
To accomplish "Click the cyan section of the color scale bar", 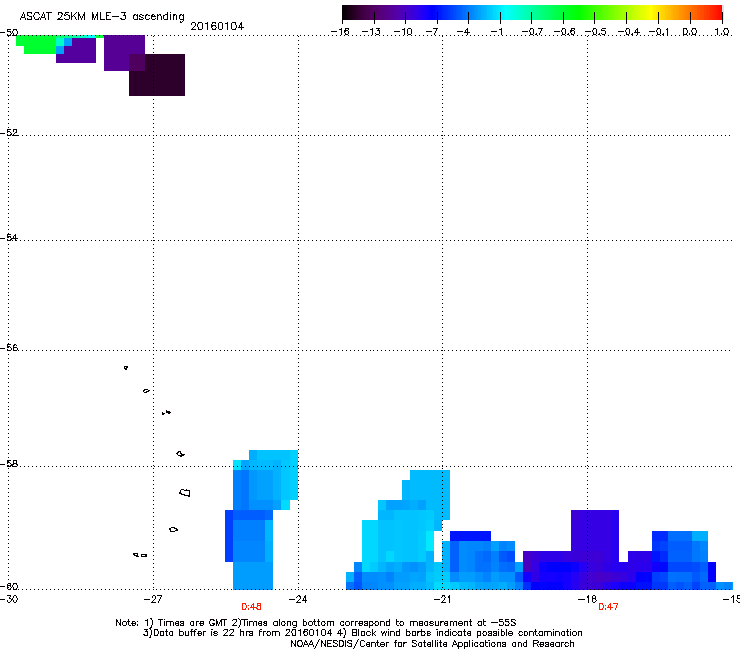I will click(505, 13).
